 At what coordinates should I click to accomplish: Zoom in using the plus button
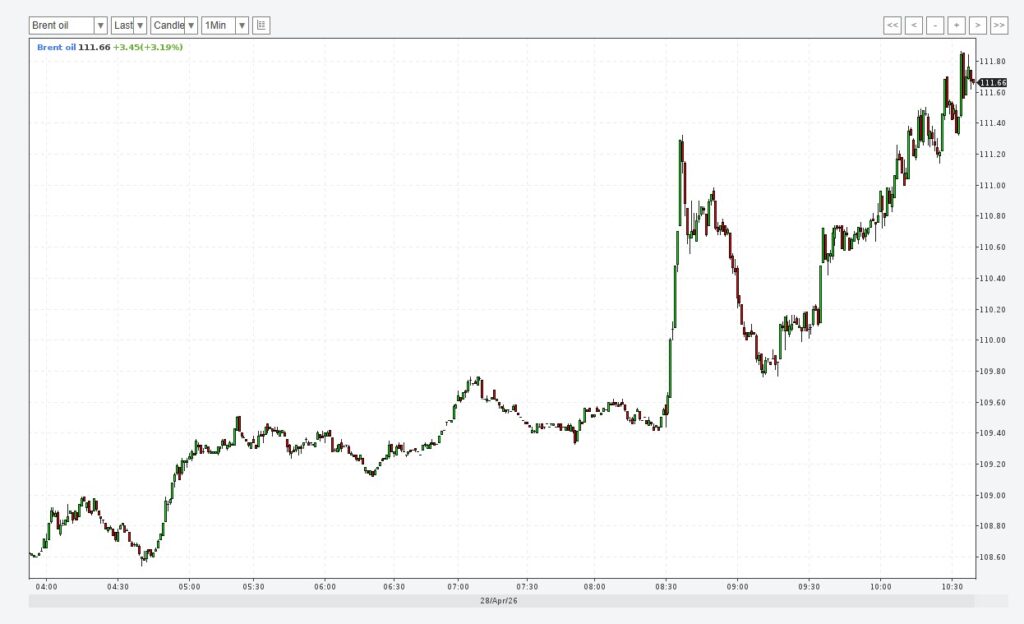tap(956, 25)
